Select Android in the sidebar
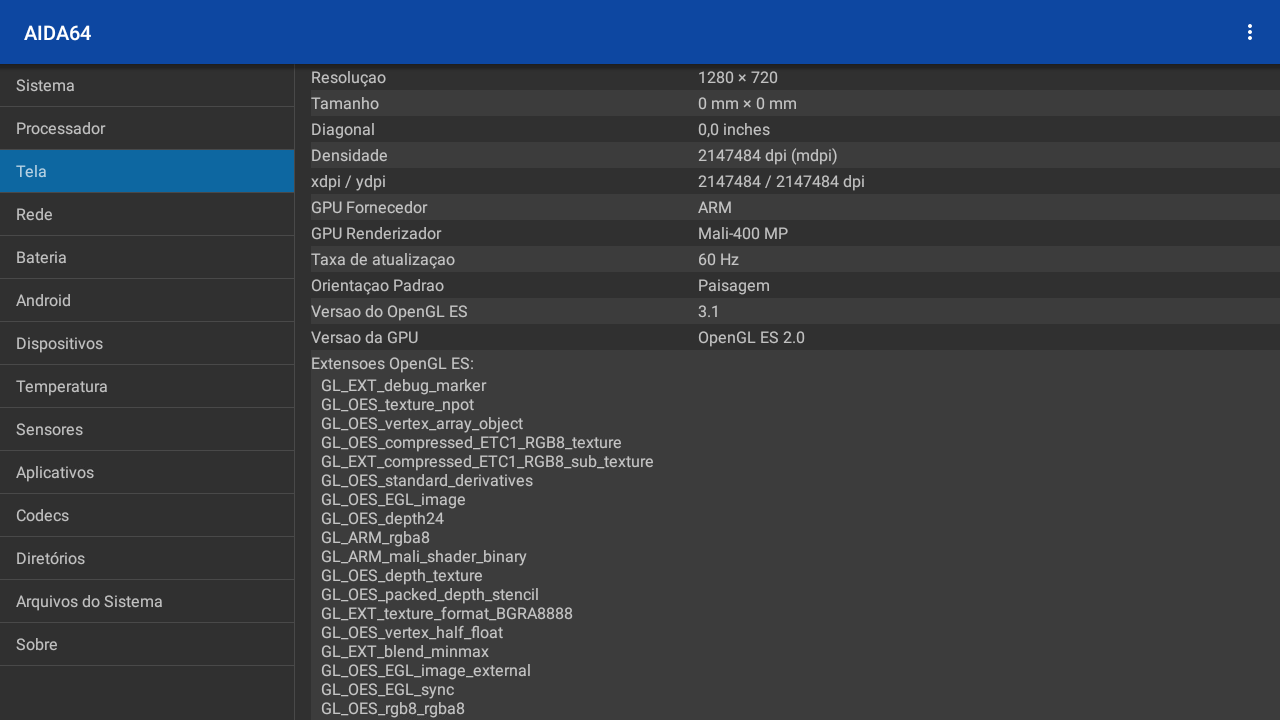This screenshot has width=1280, height=720. tap(147, 301)
